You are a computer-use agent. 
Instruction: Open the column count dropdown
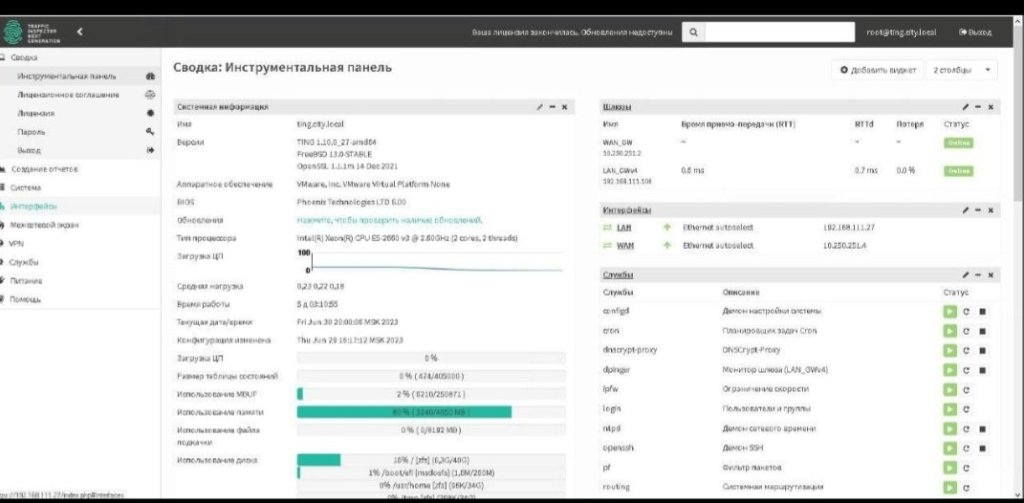[963, 70]
